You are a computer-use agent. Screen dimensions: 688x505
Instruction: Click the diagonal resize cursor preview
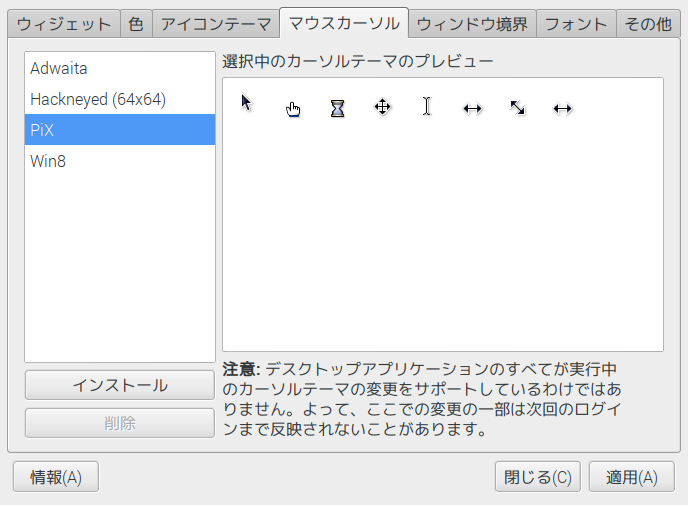[x=518, y=108]
